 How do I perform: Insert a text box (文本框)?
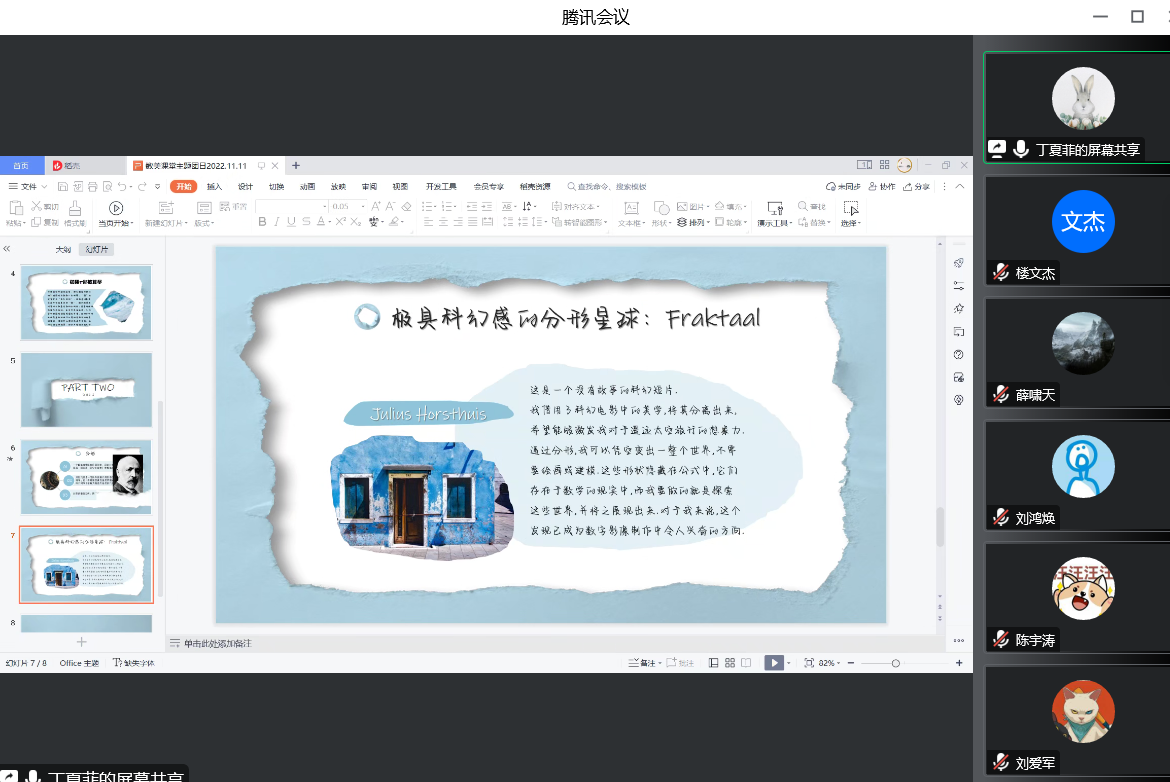pyautogui.click(x=630, y=208)
